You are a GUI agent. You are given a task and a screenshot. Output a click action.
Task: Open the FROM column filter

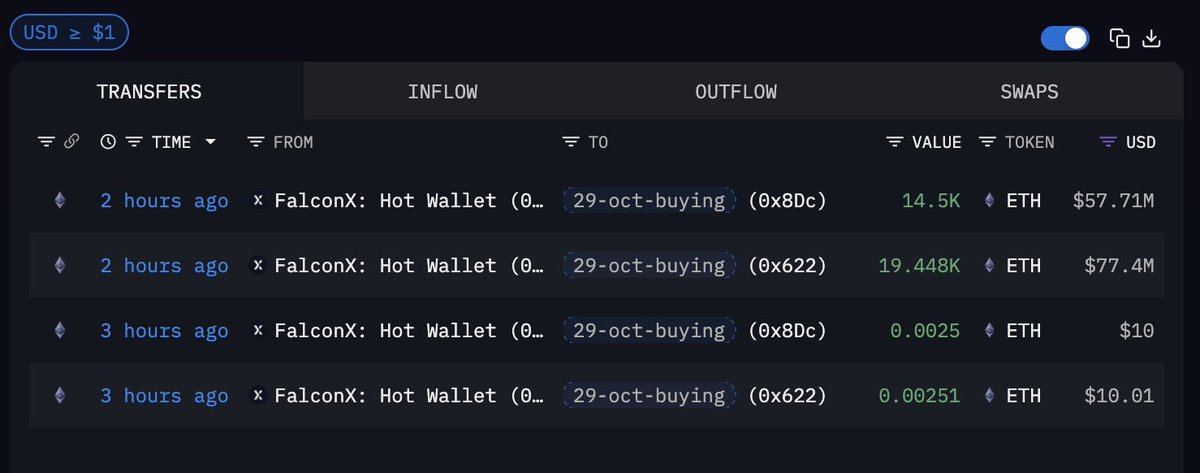click(x=256, y=142)
